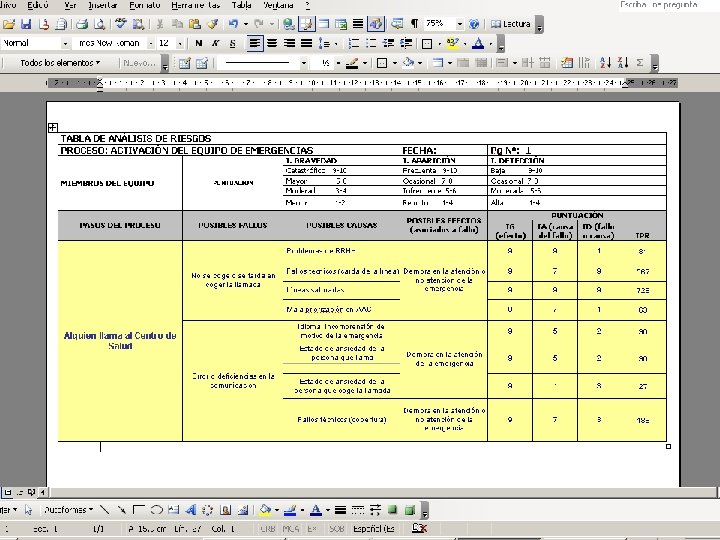Insert an Excel worksheet icon
Image resolution: width=720 pixels, height=540 pixels.
click(341, 24)
